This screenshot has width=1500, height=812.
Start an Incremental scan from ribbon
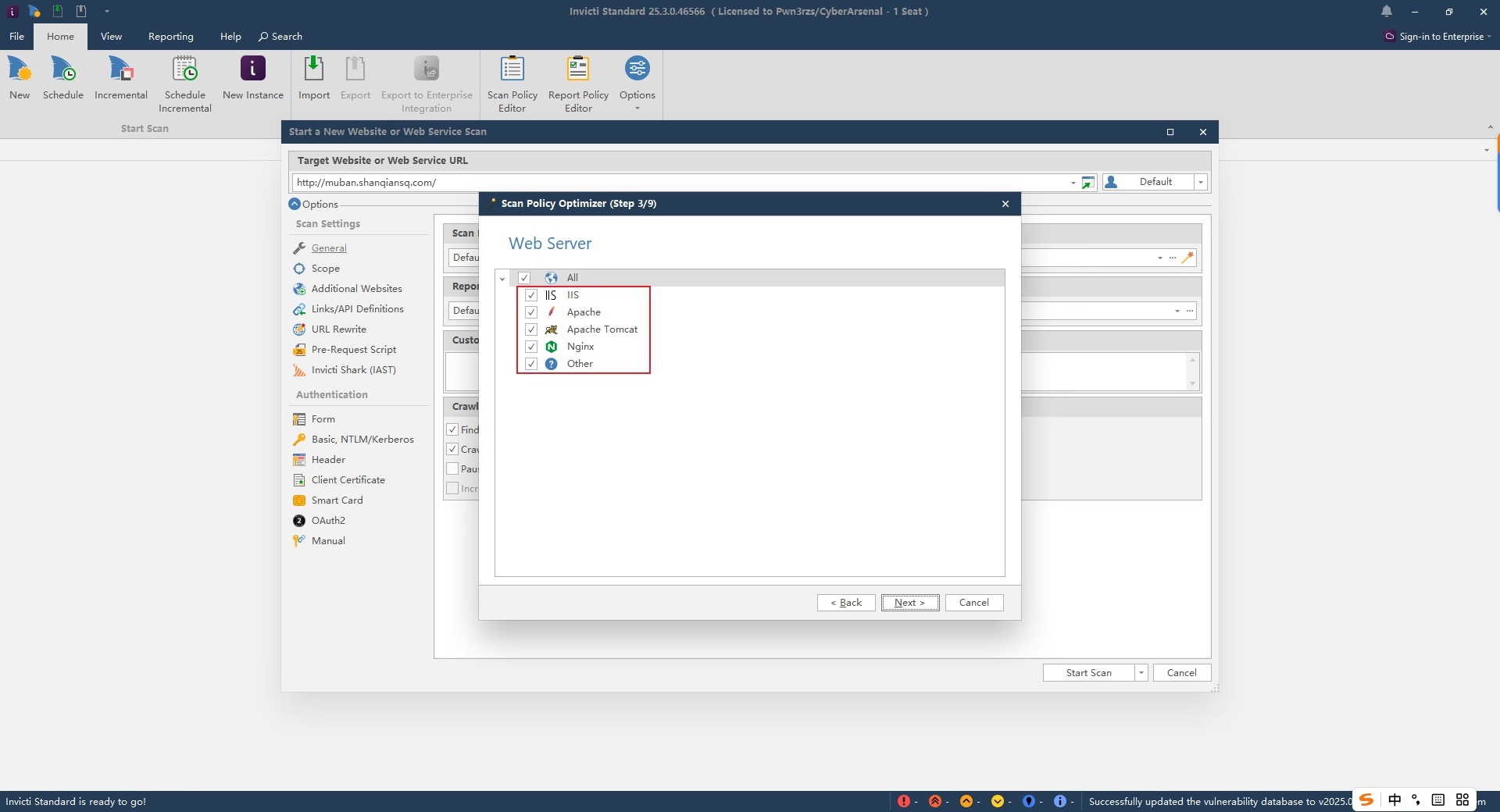120,77
